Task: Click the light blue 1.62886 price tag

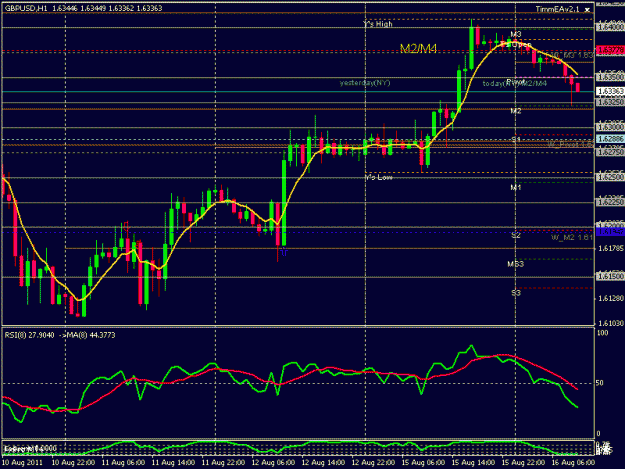Action: click(x=610, y=139)
